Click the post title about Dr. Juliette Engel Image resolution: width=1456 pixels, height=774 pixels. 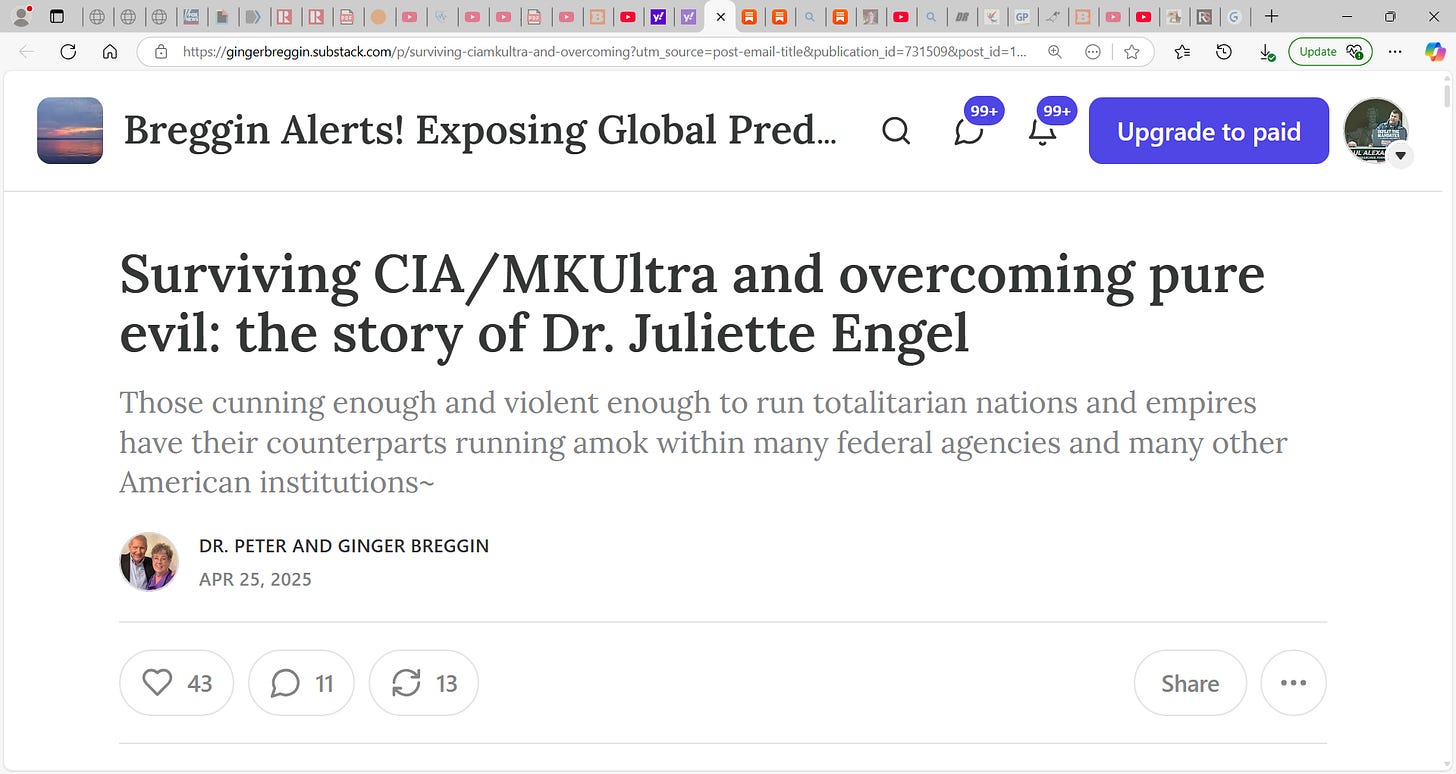point(692,304)
